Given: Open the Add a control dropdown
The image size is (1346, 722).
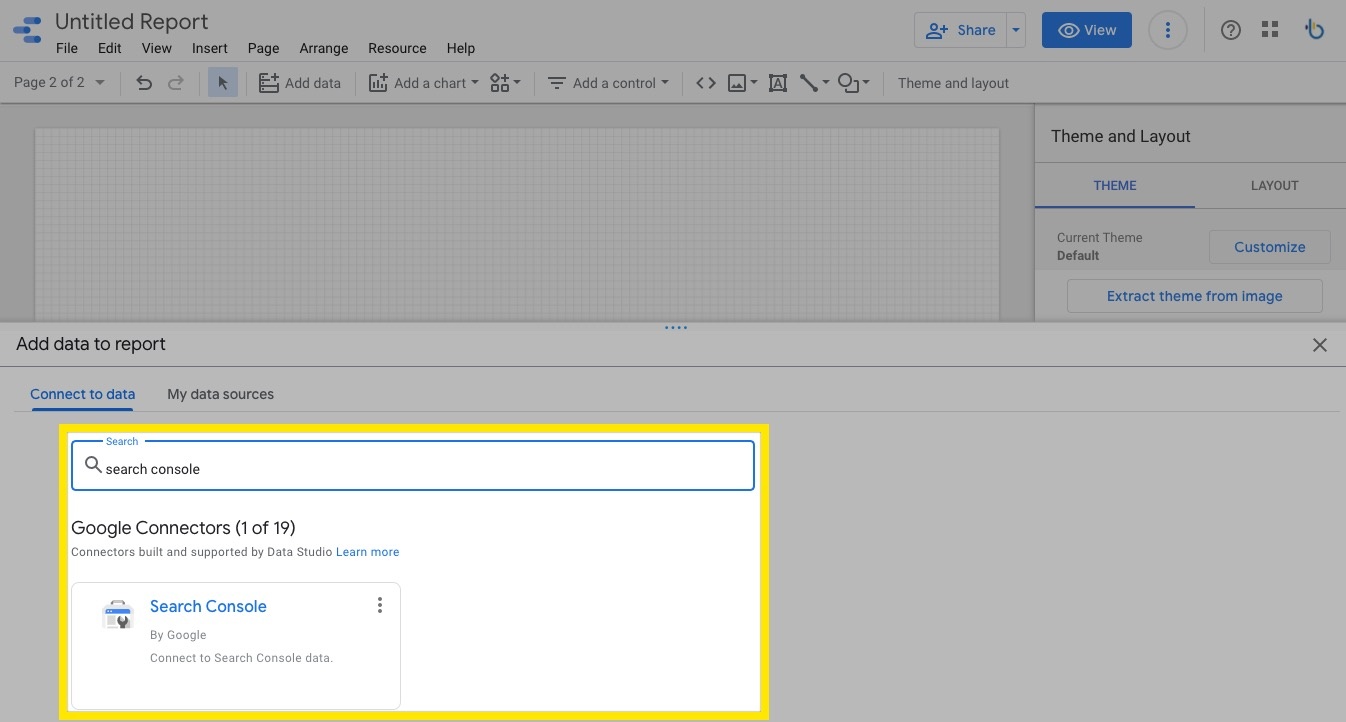Looking at the screenshot, I should (x=608, y=83).
